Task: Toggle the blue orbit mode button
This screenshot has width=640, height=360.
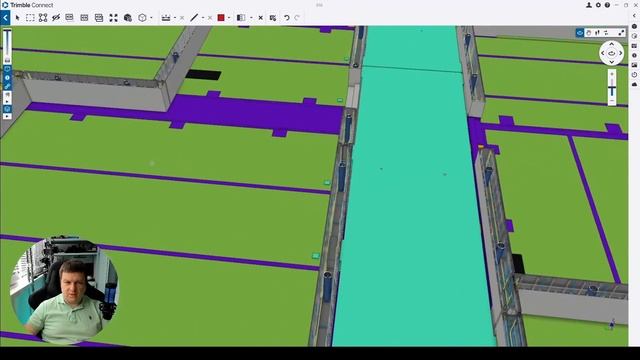Action: tap(580, 33)
